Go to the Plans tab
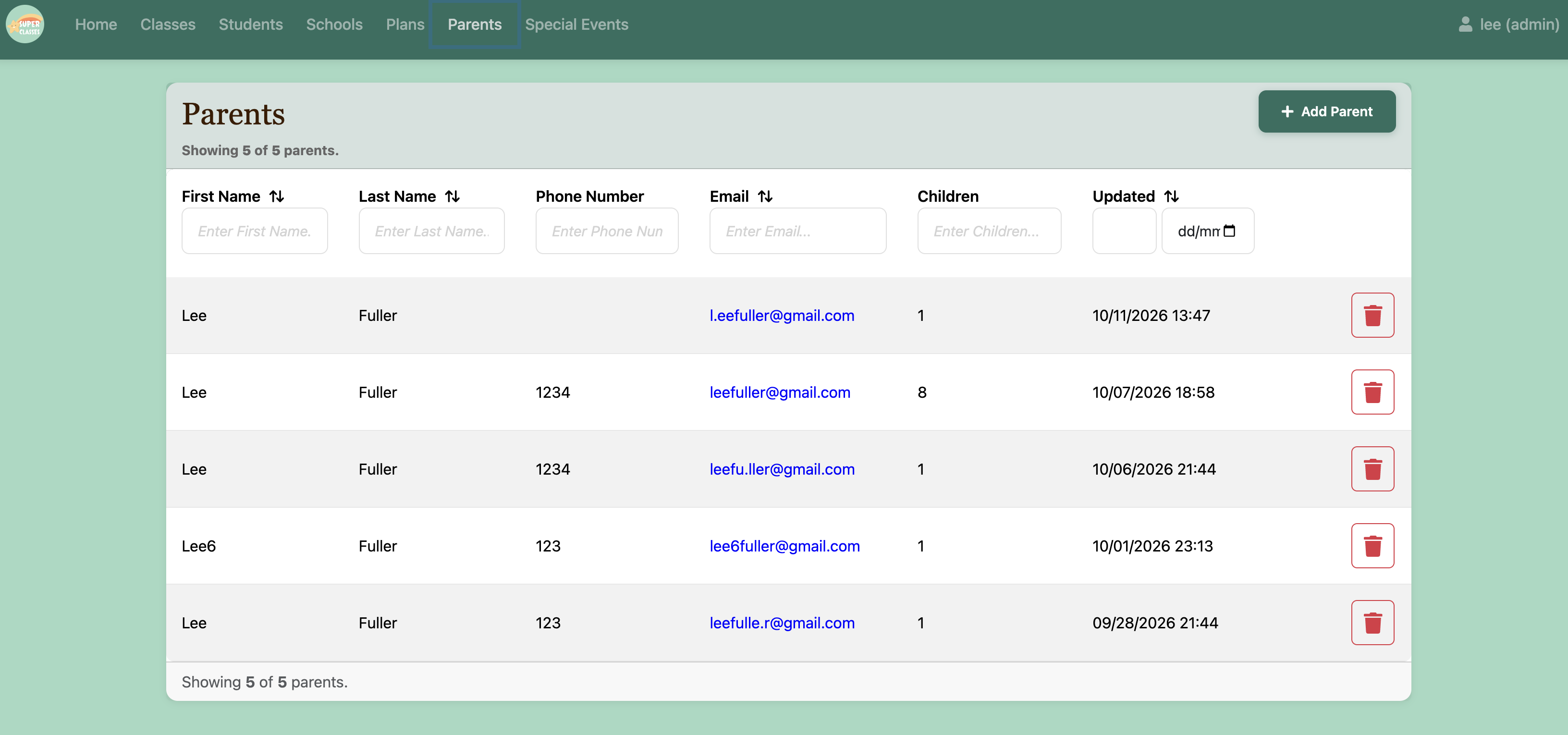This screenshot has width=1568, height=735. [405, 24]
